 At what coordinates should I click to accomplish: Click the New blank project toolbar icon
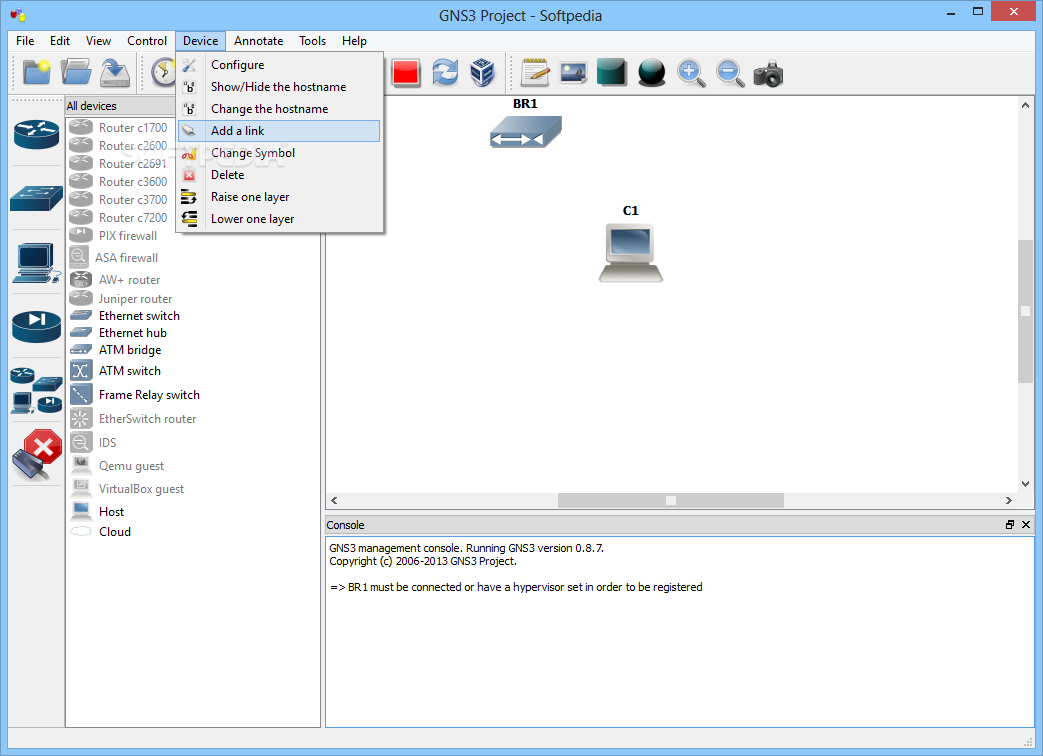tap(37, 72)
